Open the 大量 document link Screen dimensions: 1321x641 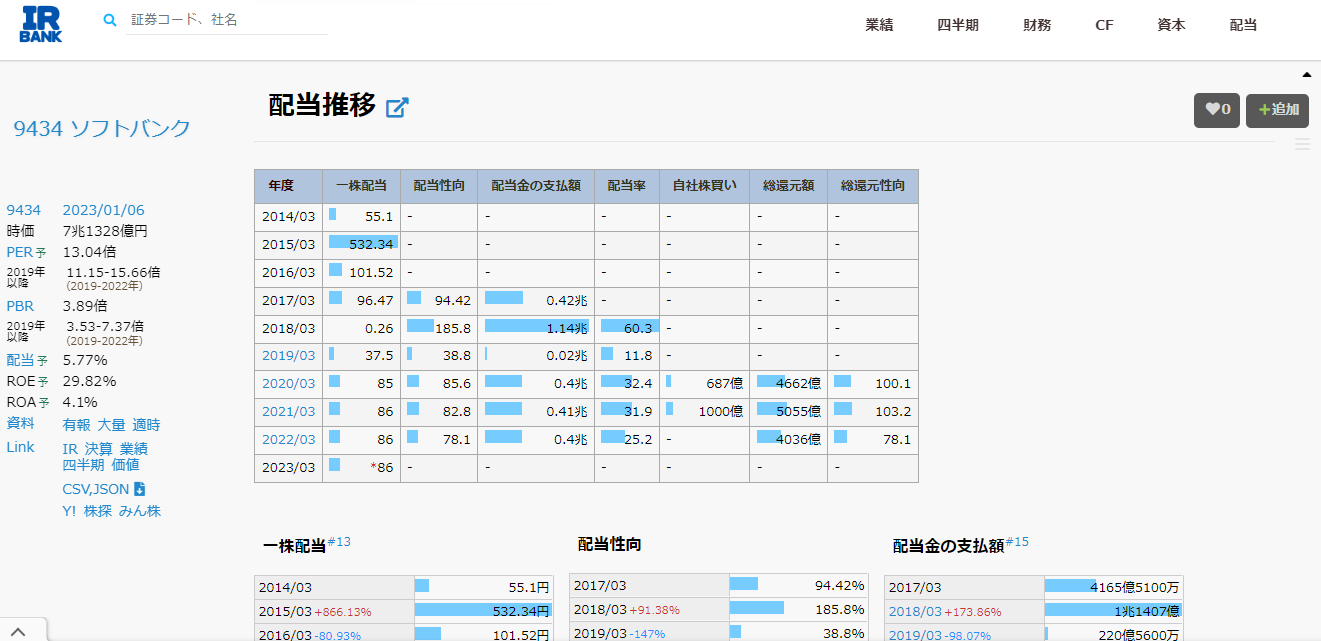(111, 425)
